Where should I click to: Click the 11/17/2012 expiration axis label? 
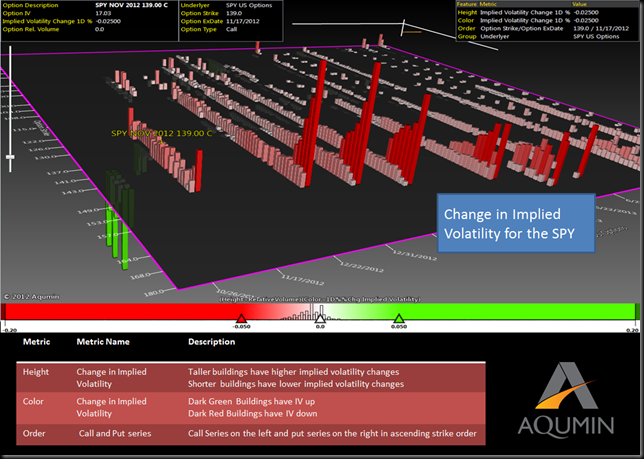coord(303,279)
